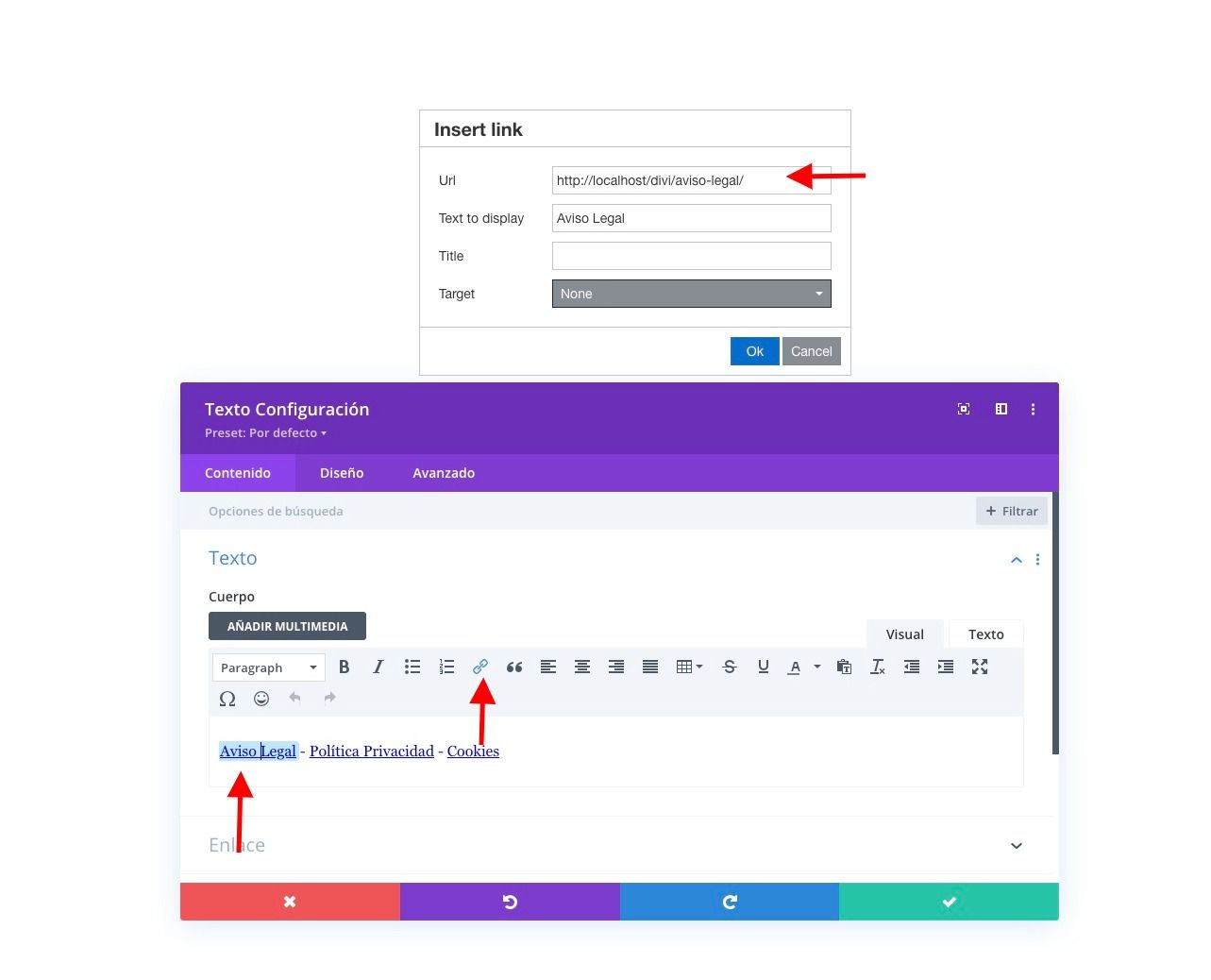Apply italic formatting to text
The width and height of the screenshot is (1211, 980).
tap(378, 667)
